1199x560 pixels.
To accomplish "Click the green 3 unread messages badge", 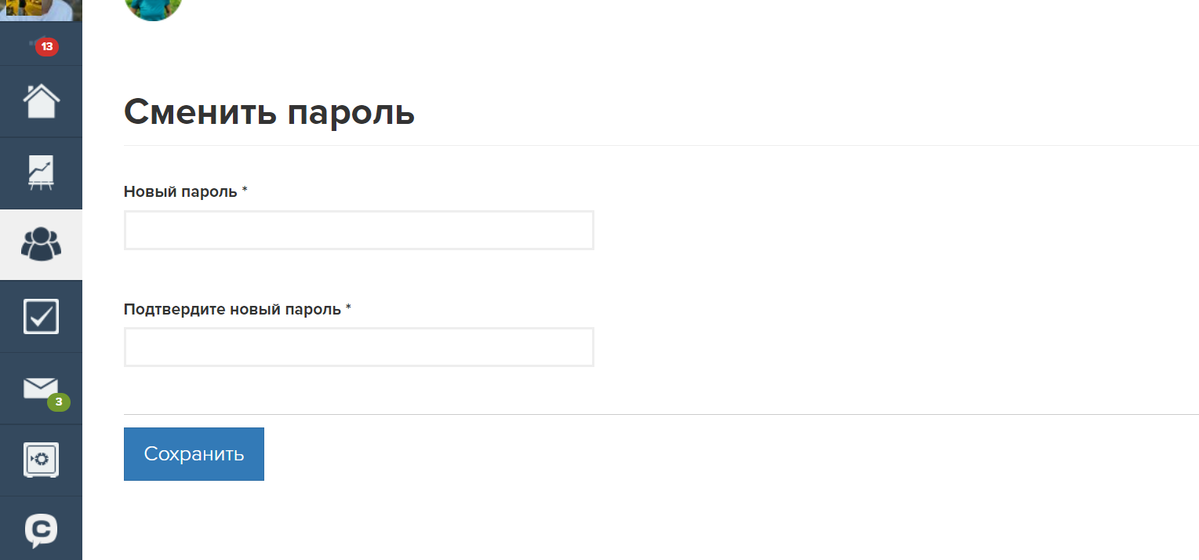I will 59,402.
